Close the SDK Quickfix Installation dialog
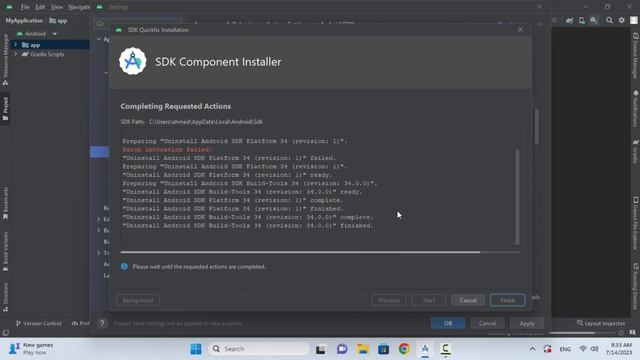This screenshot has height=360, width=640. (x=520, y=30)
